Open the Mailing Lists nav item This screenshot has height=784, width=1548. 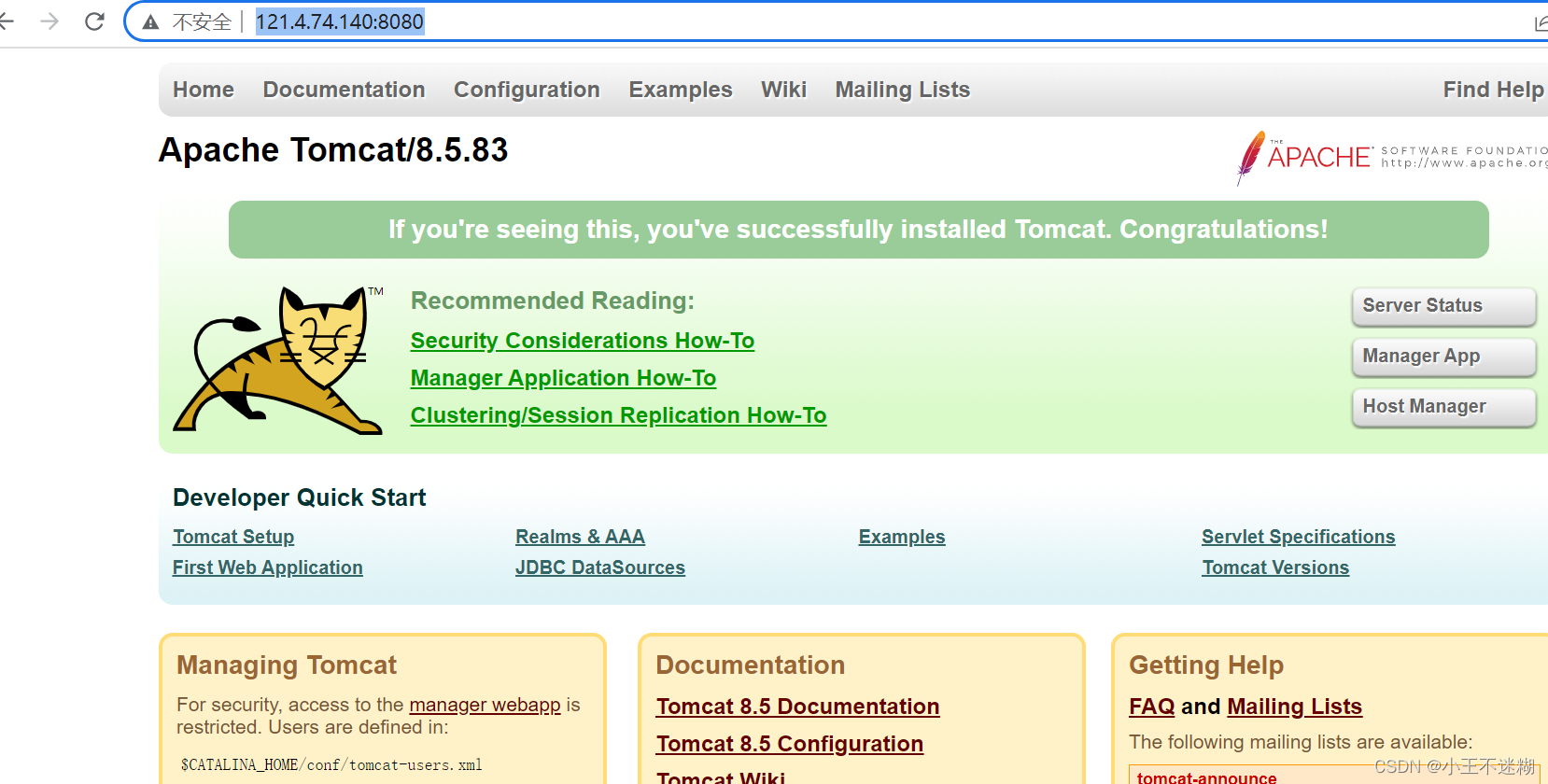(x=903, y=90)
